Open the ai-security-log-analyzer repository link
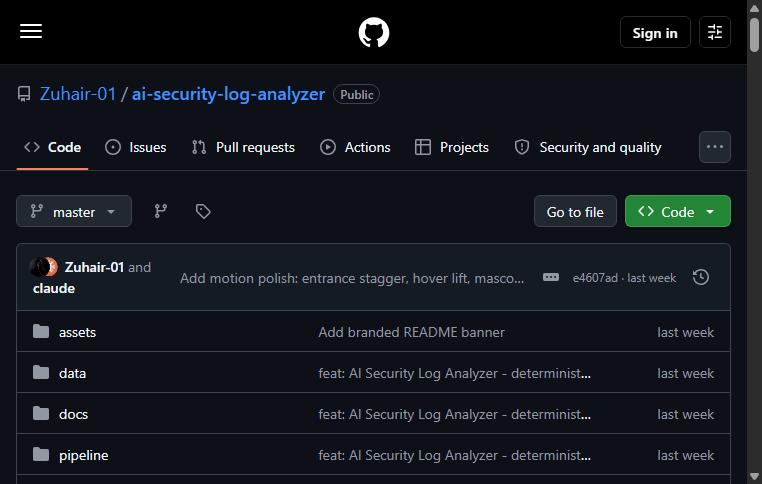This screenshot has height=484, width=762. pyautogui.click(x=228, y=94)
